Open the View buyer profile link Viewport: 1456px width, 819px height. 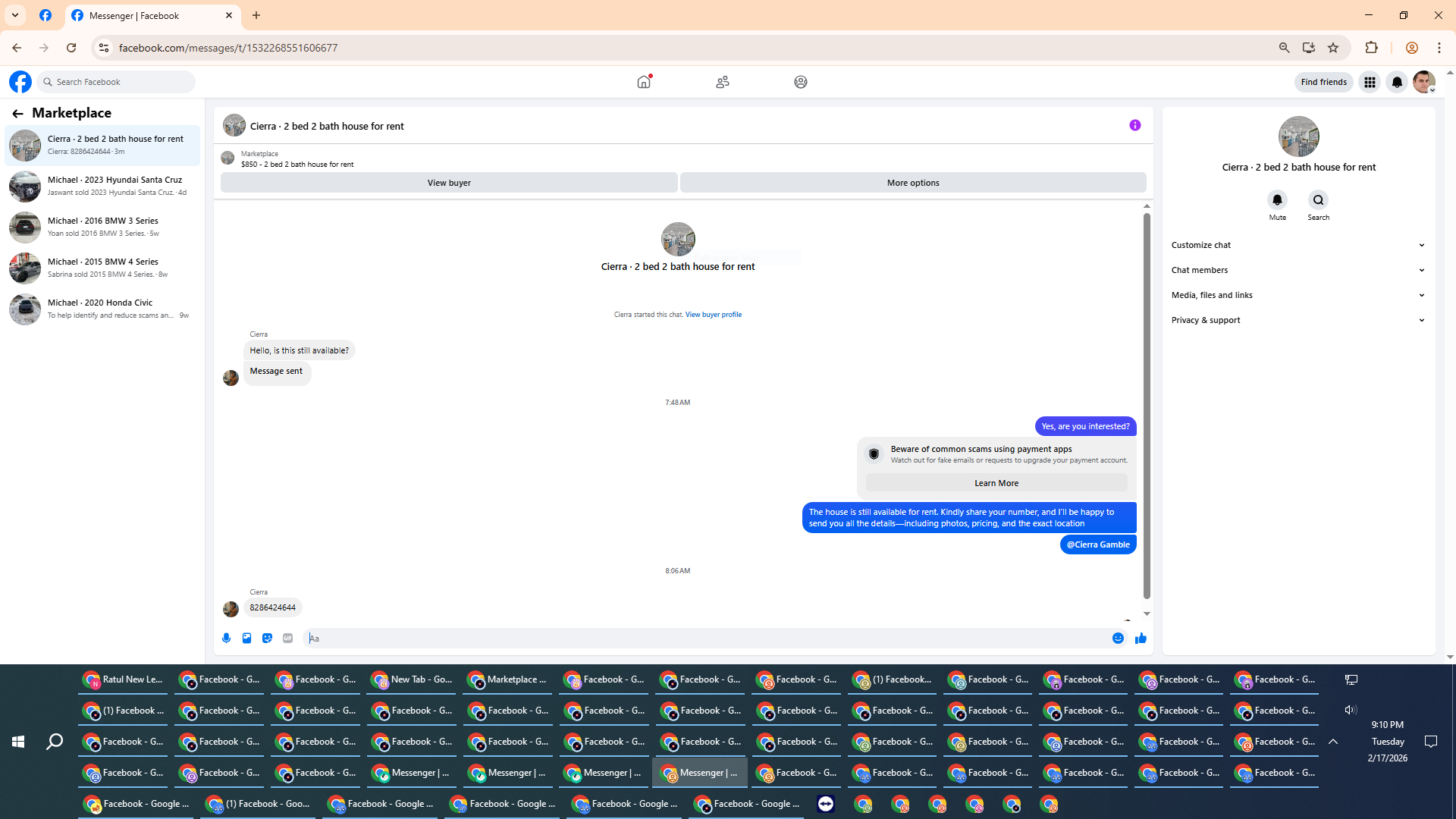tap(713, 315)
